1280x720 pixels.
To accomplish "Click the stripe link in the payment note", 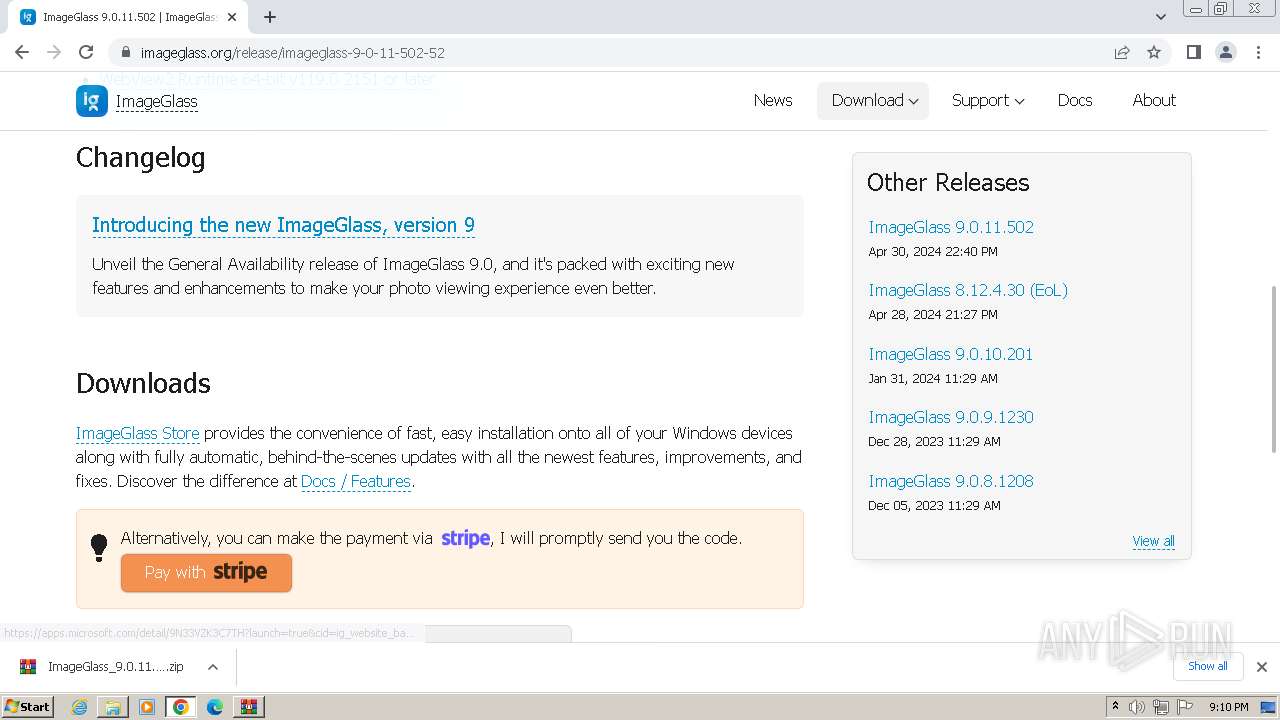I will [465, 538].
